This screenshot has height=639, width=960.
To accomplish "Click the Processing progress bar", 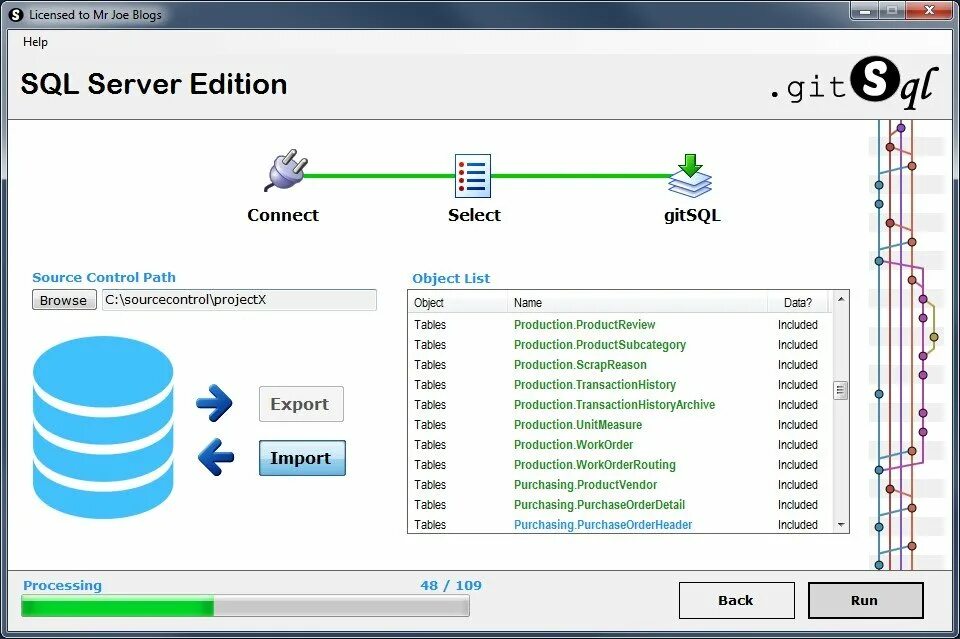I will tap(245, 606).
